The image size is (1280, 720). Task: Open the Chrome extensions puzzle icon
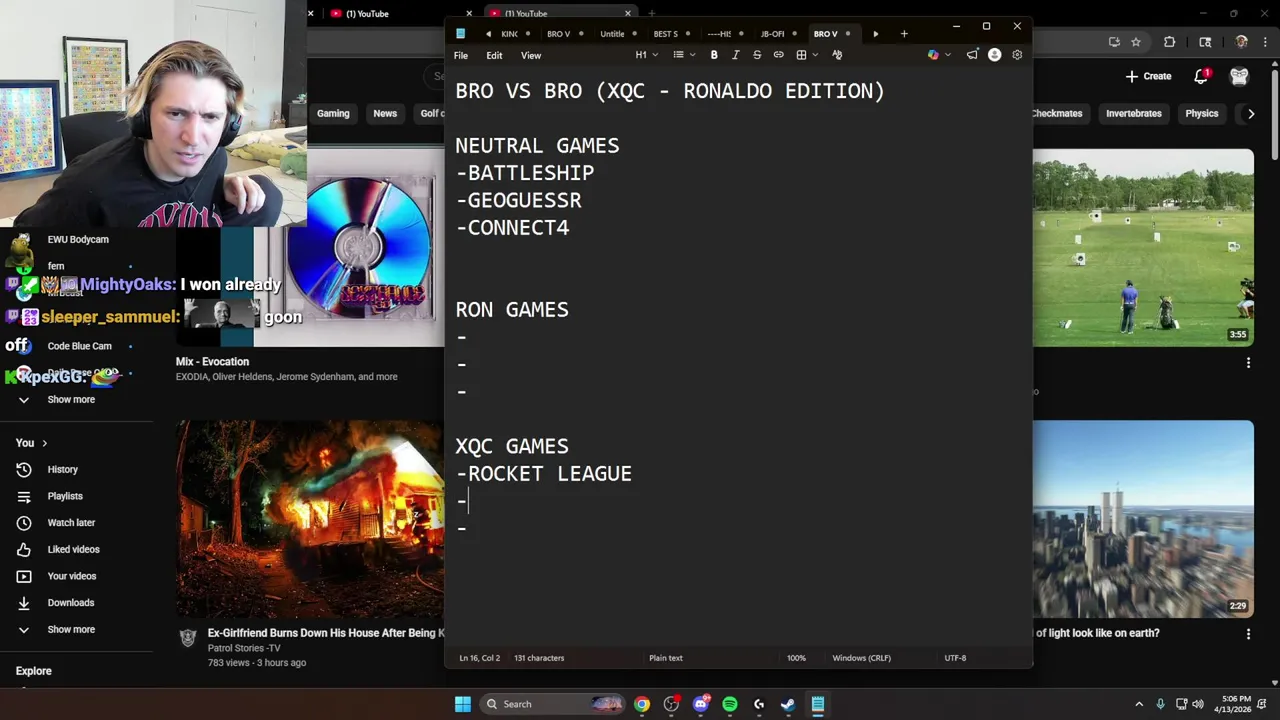(x=1169, y=42)
